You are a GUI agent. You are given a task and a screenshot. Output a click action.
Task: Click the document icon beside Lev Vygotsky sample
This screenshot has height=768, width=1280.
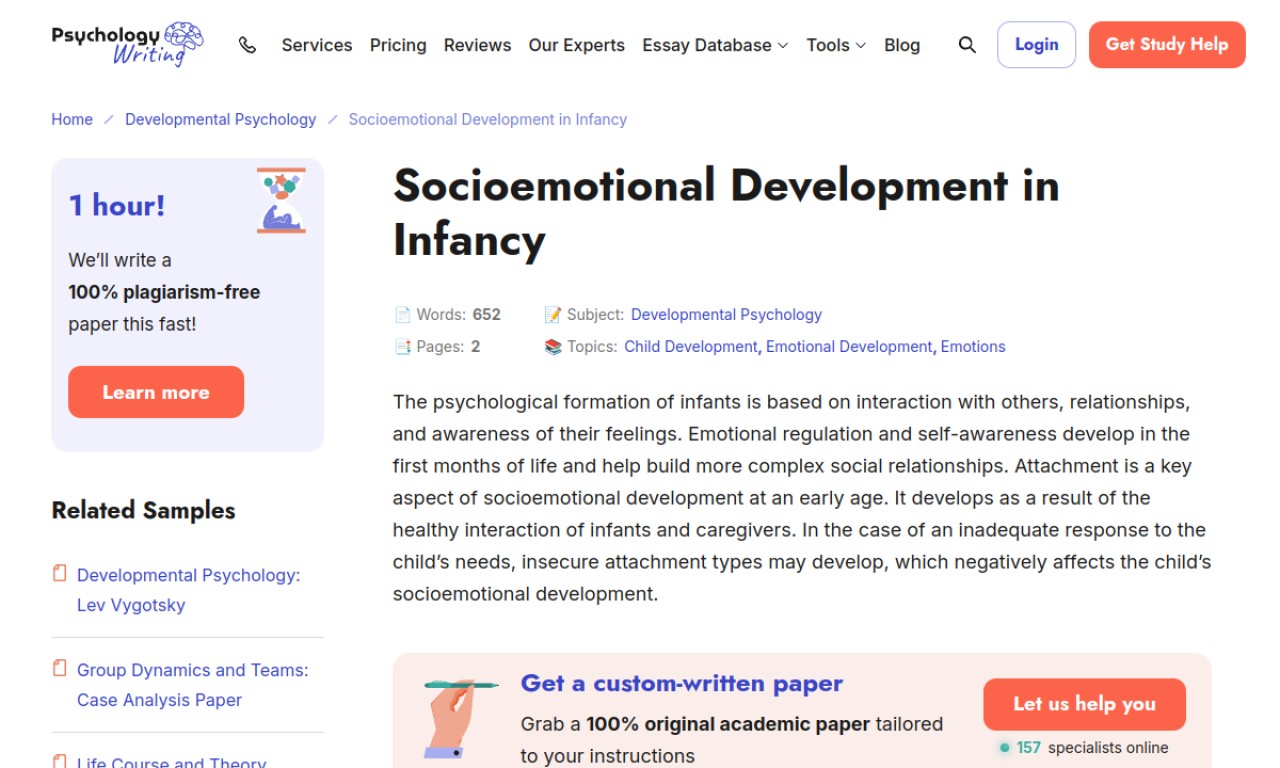pyautogui.click(x=60, y=574)
